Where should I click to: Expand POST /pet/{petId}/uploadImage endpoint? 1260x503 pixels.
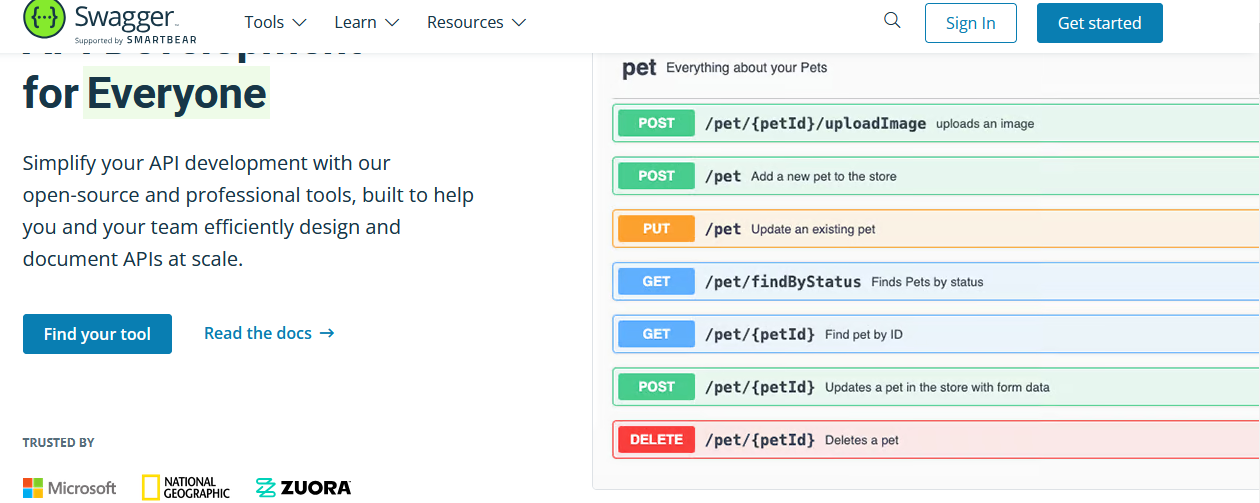coord(935,123)
